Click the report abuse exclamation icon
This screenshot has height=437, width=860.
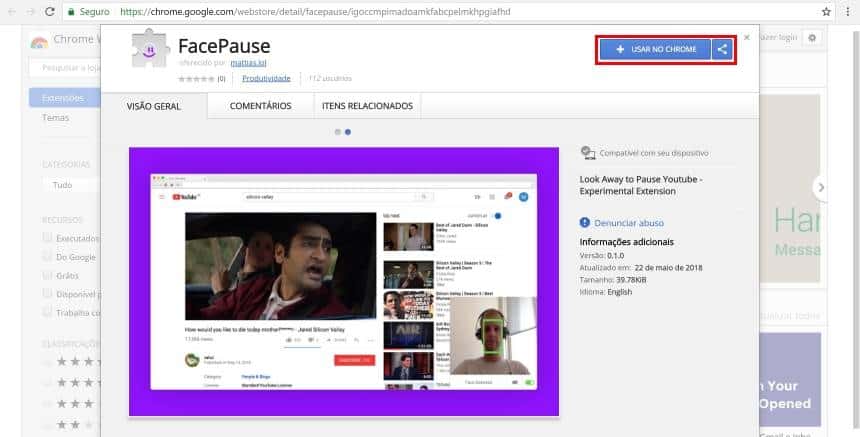pyautogui.click(x=585, y=223)
